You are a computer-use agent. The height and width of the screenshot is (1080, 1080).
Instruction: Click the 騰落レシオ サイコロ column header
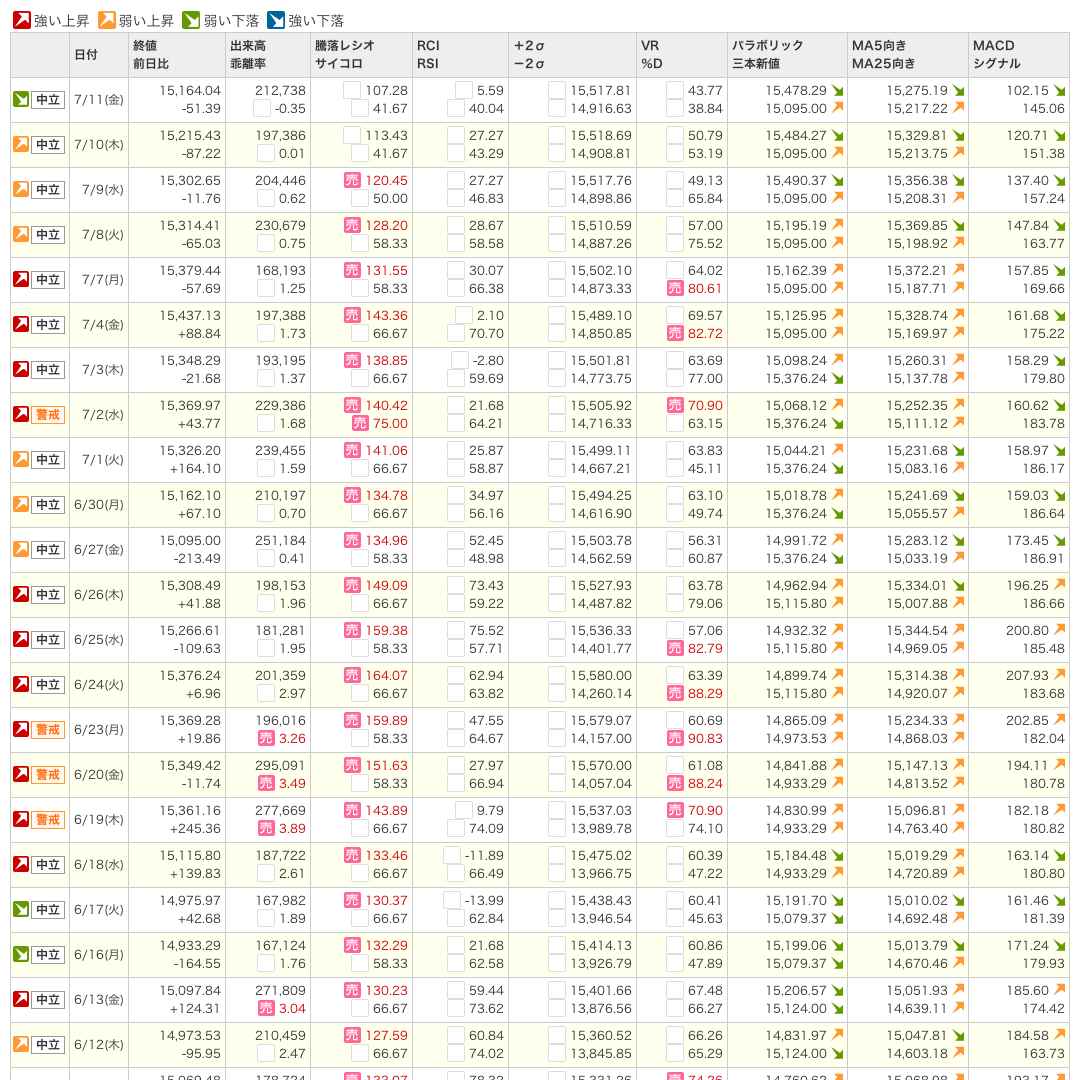[362, 54]
